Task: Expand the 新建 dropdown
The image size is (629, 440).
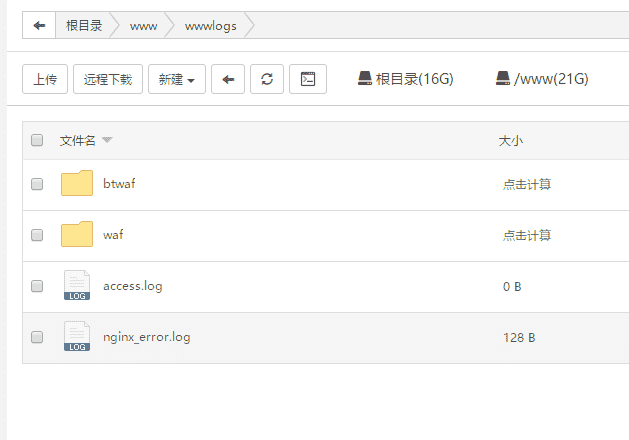Action: point(177,80)
